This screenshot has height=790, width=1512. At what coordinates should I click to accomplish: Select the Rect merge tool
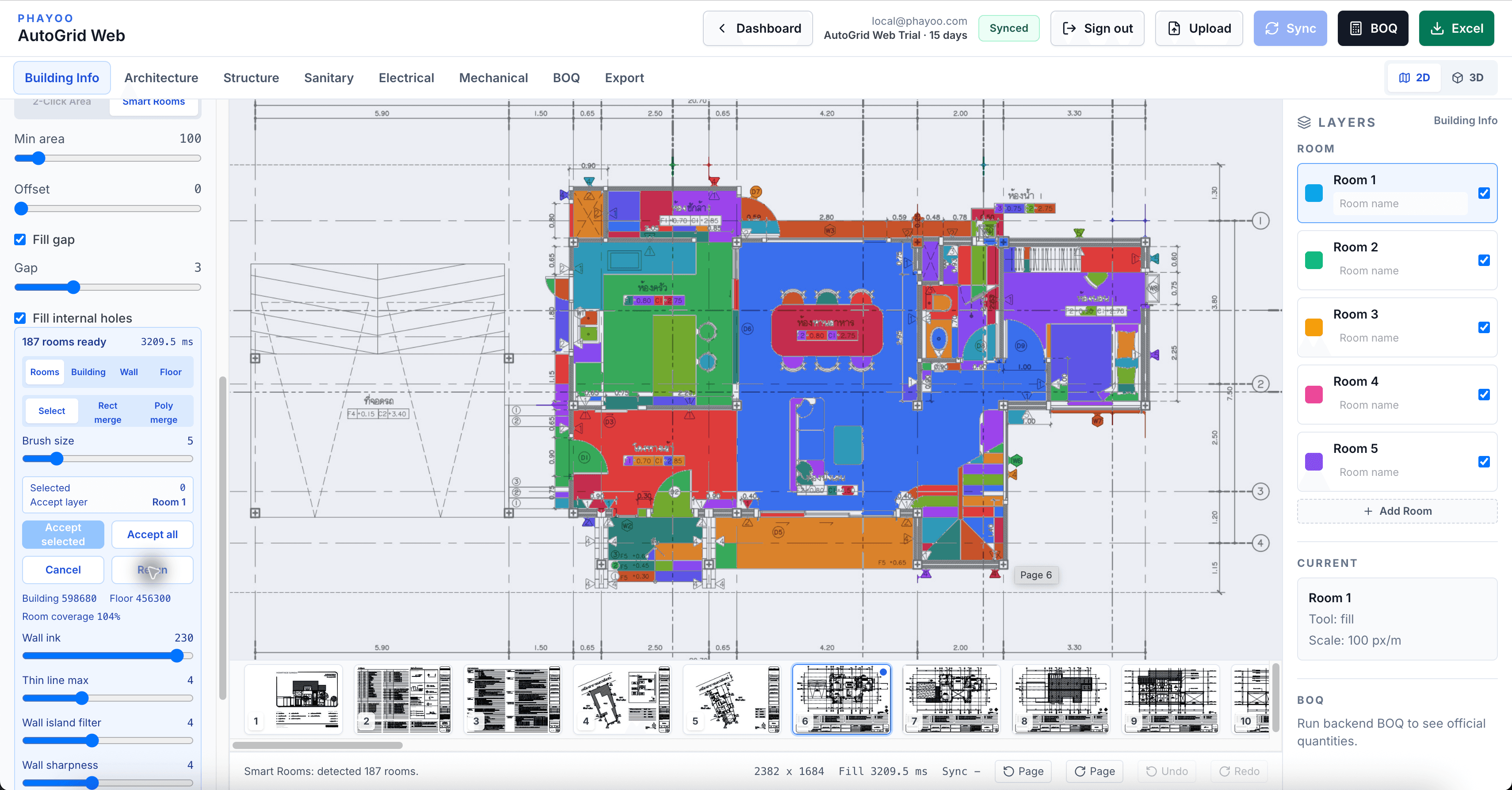click(108, 412)
